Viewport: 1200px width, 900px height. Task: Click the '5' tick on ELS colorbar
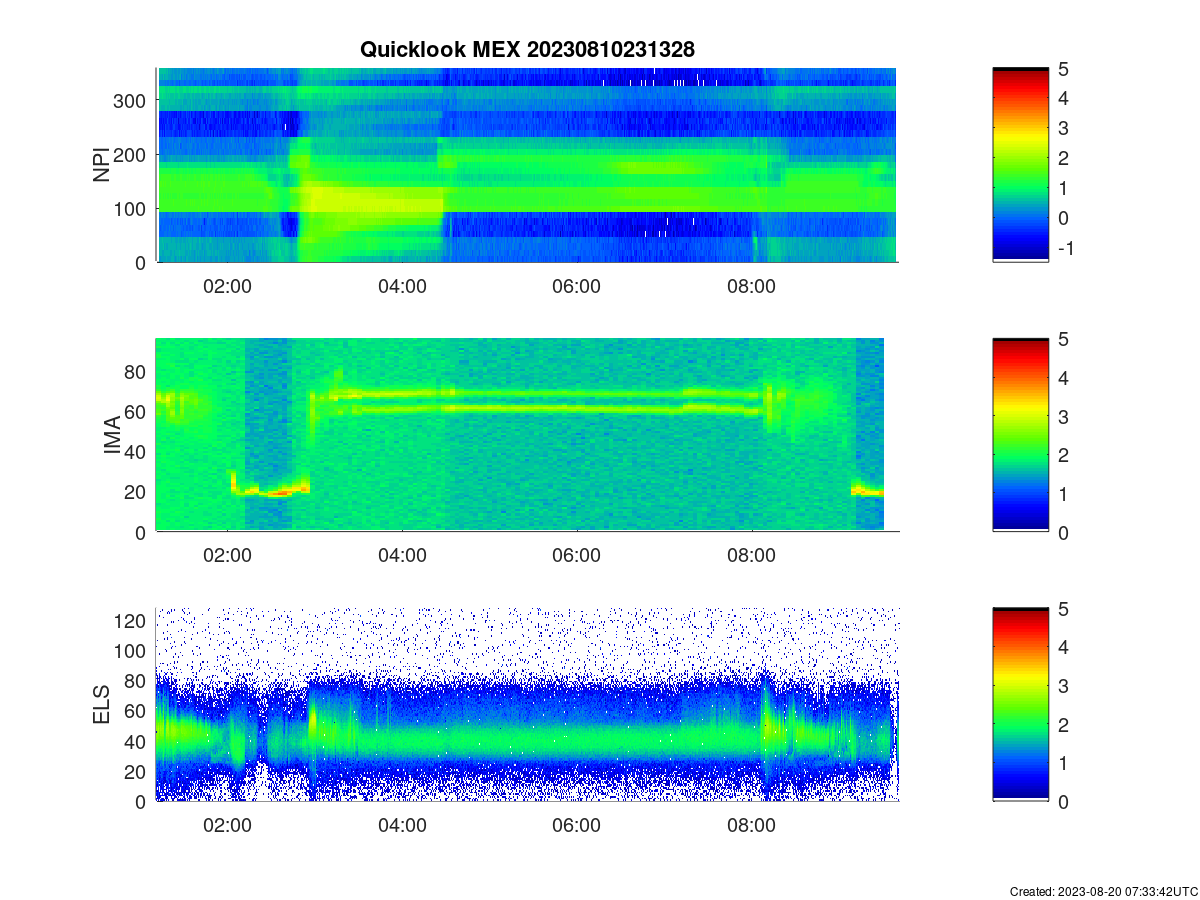tap(1063, 609)
